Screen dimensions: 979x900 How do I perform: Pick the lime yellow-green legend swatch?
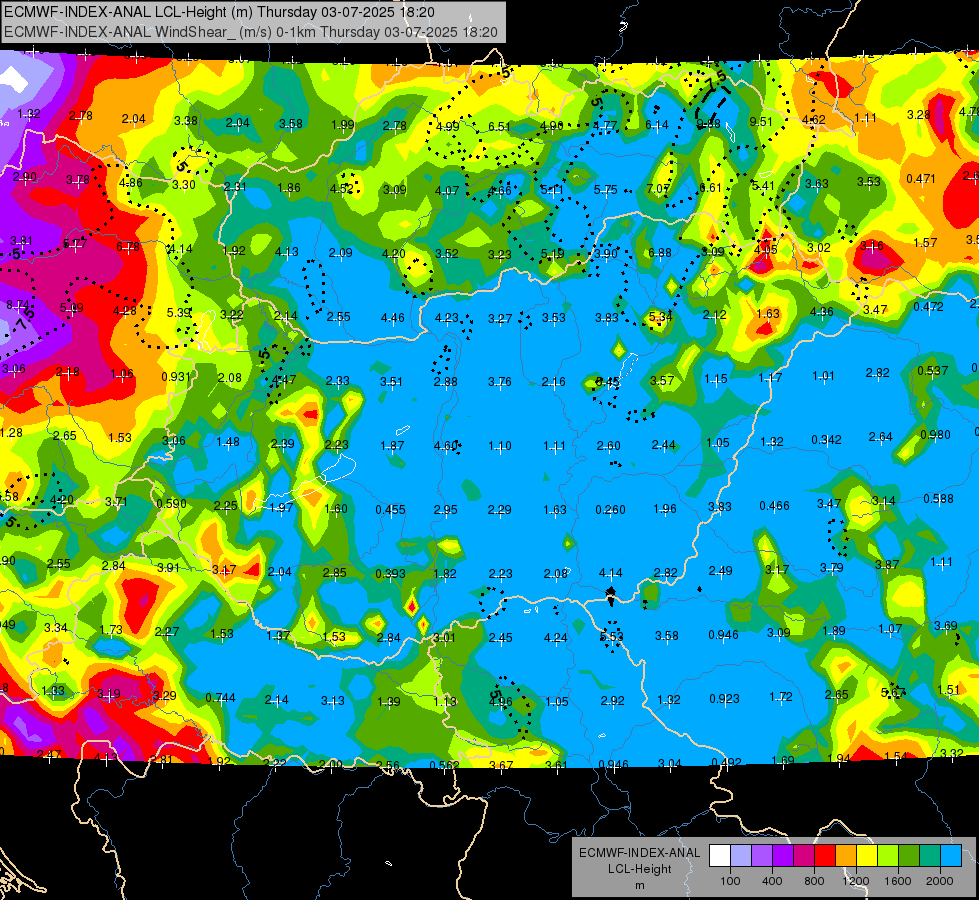888,856
